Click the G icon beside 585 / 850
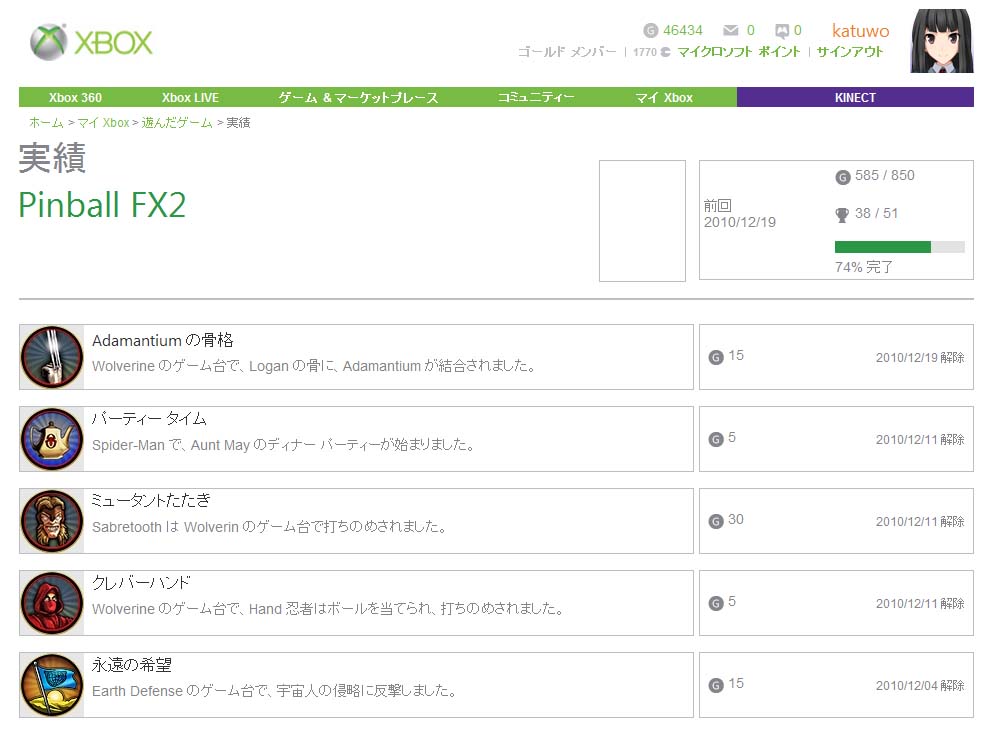The width and height of the screenshot is (989, 731). pos(843,177)
